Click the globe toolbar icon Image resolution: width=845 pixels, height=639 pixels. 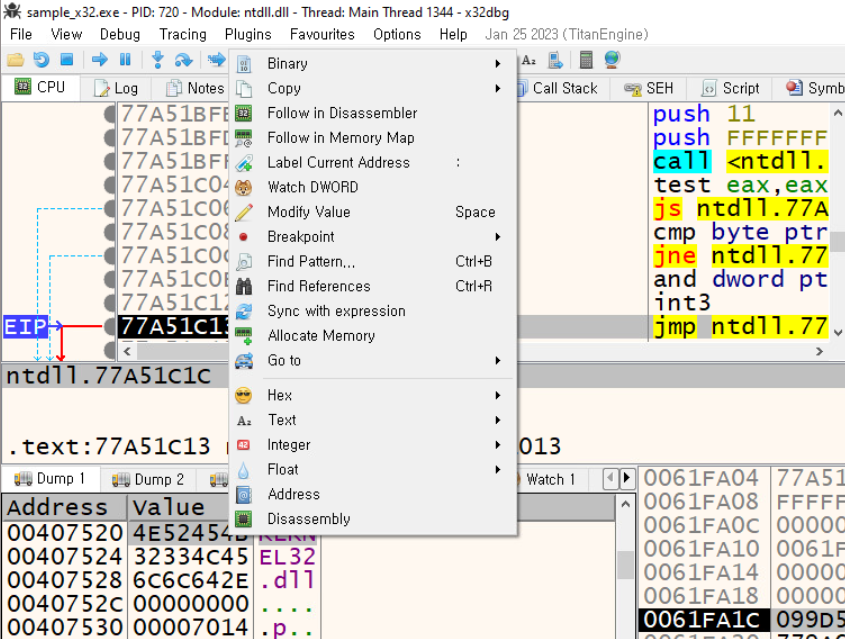[x=612, y=59]
